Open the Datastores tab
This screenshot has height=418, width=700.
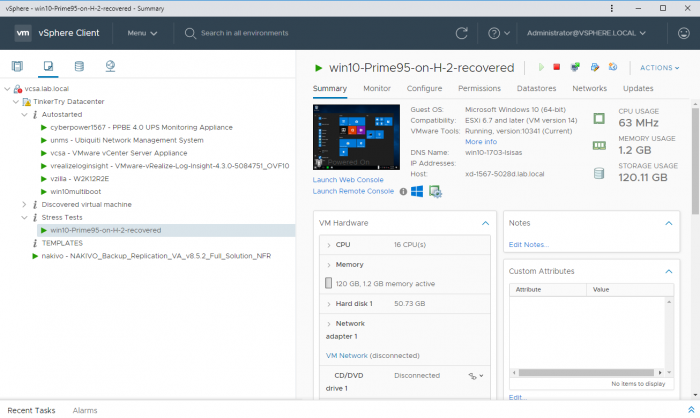(x=536, y=88)
